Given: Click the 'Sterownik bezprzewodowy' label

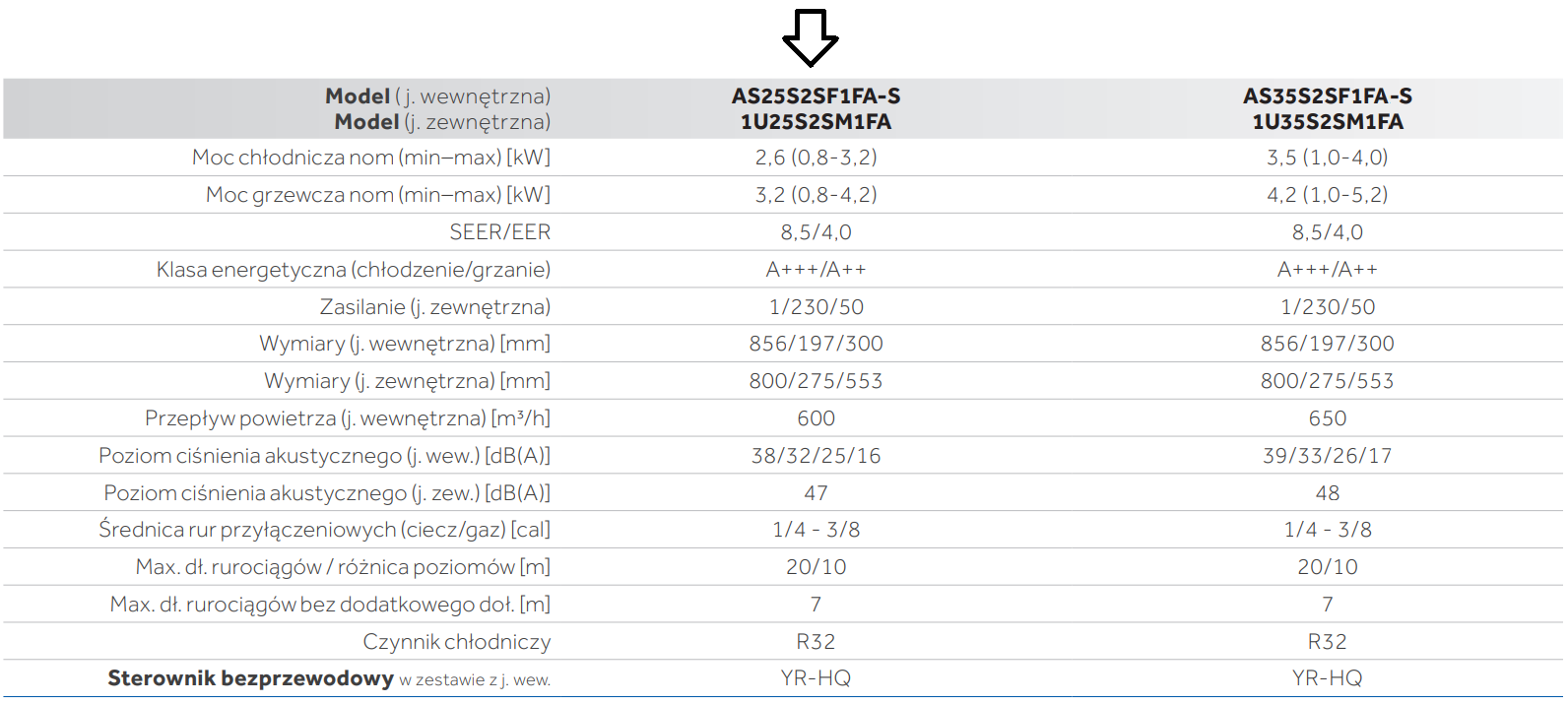Looking at the screenshot, I should tap(250, 678).
